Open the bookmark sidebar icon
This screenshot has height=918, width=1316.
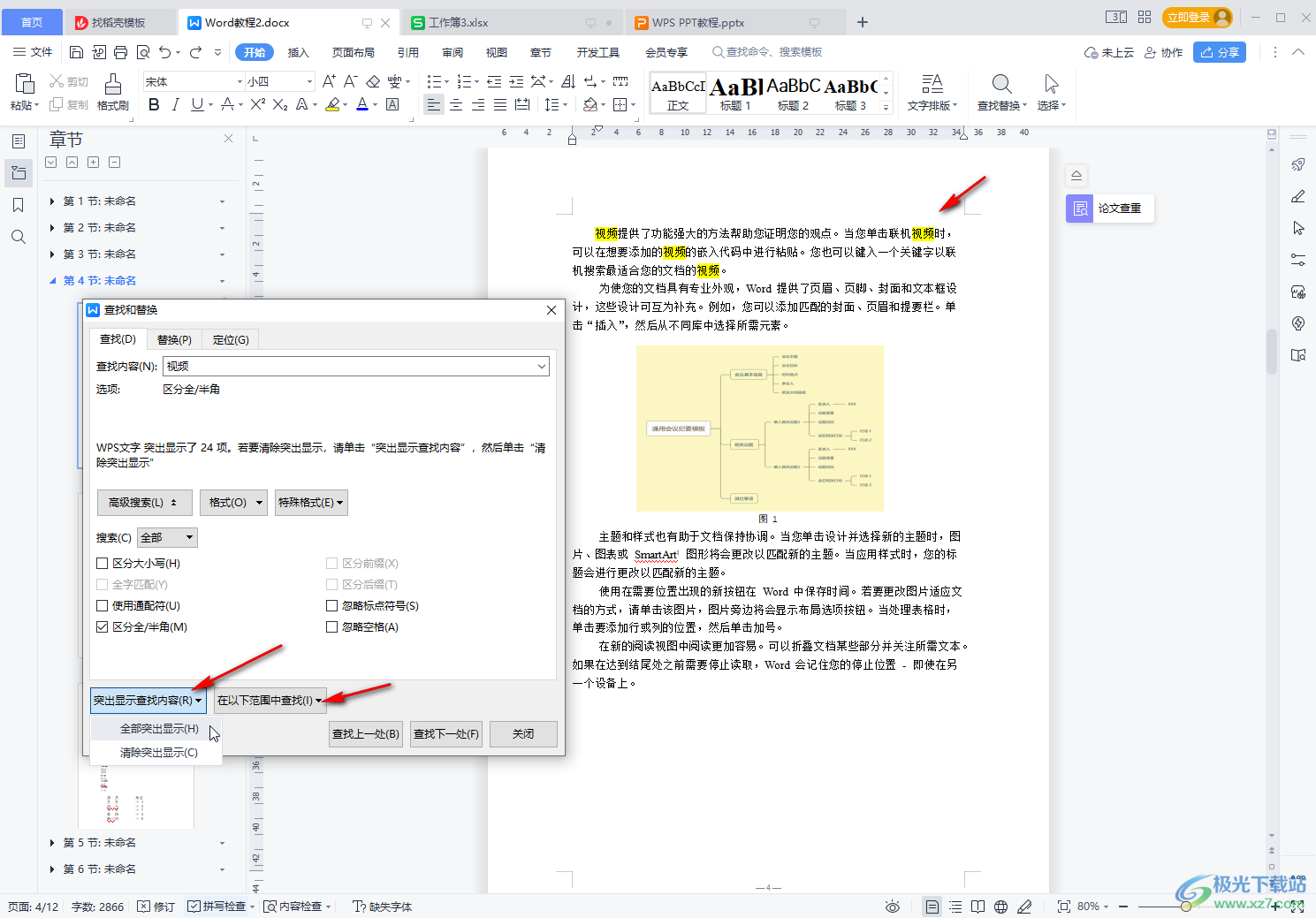click(x=19, y=205)
